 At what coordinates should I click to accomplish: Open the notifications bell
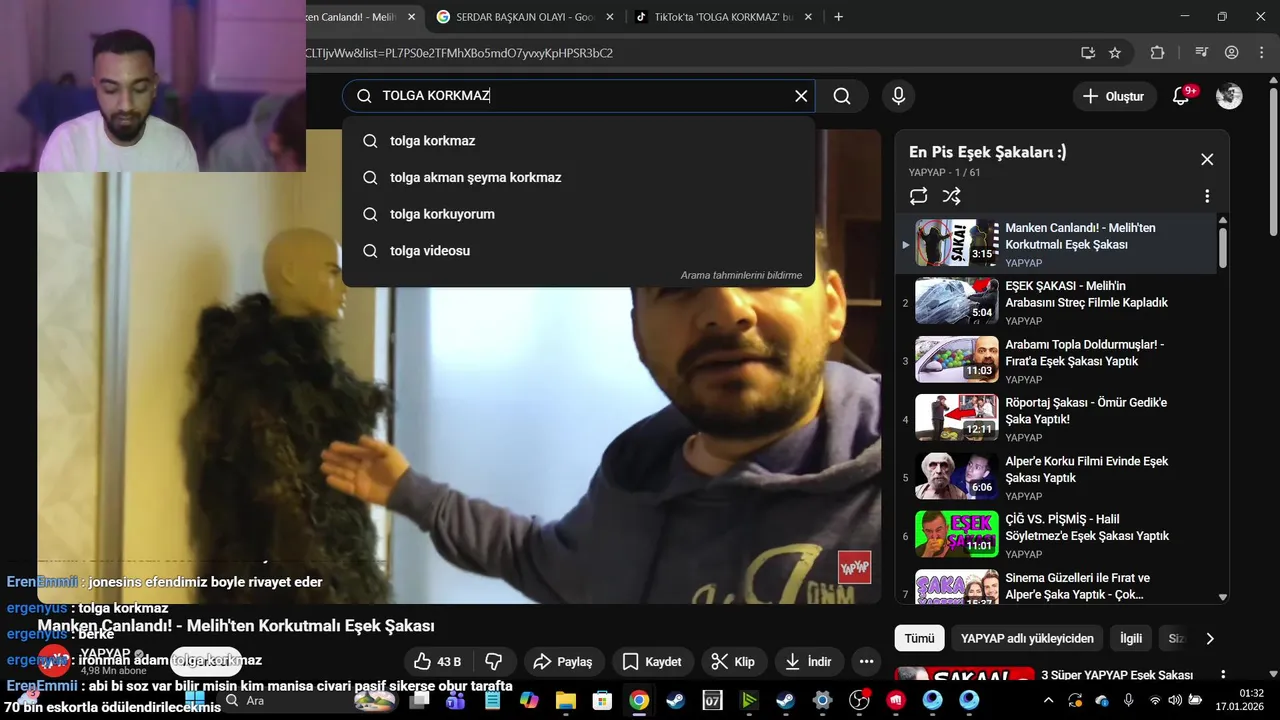1181,96
